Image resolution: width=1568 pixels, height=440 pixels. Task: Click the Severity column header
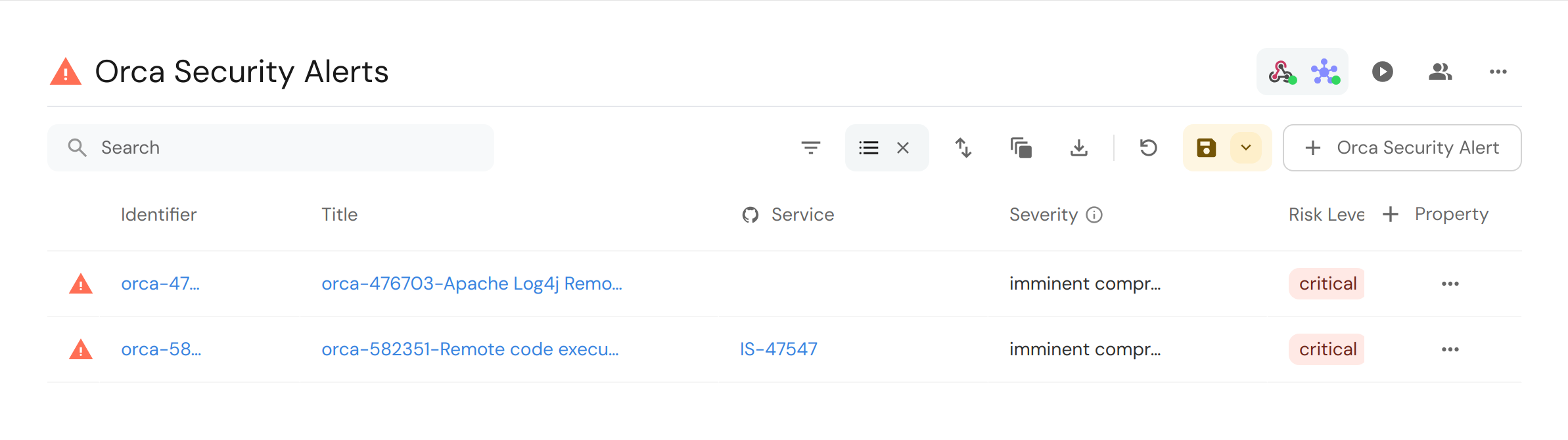(1044, 215)
